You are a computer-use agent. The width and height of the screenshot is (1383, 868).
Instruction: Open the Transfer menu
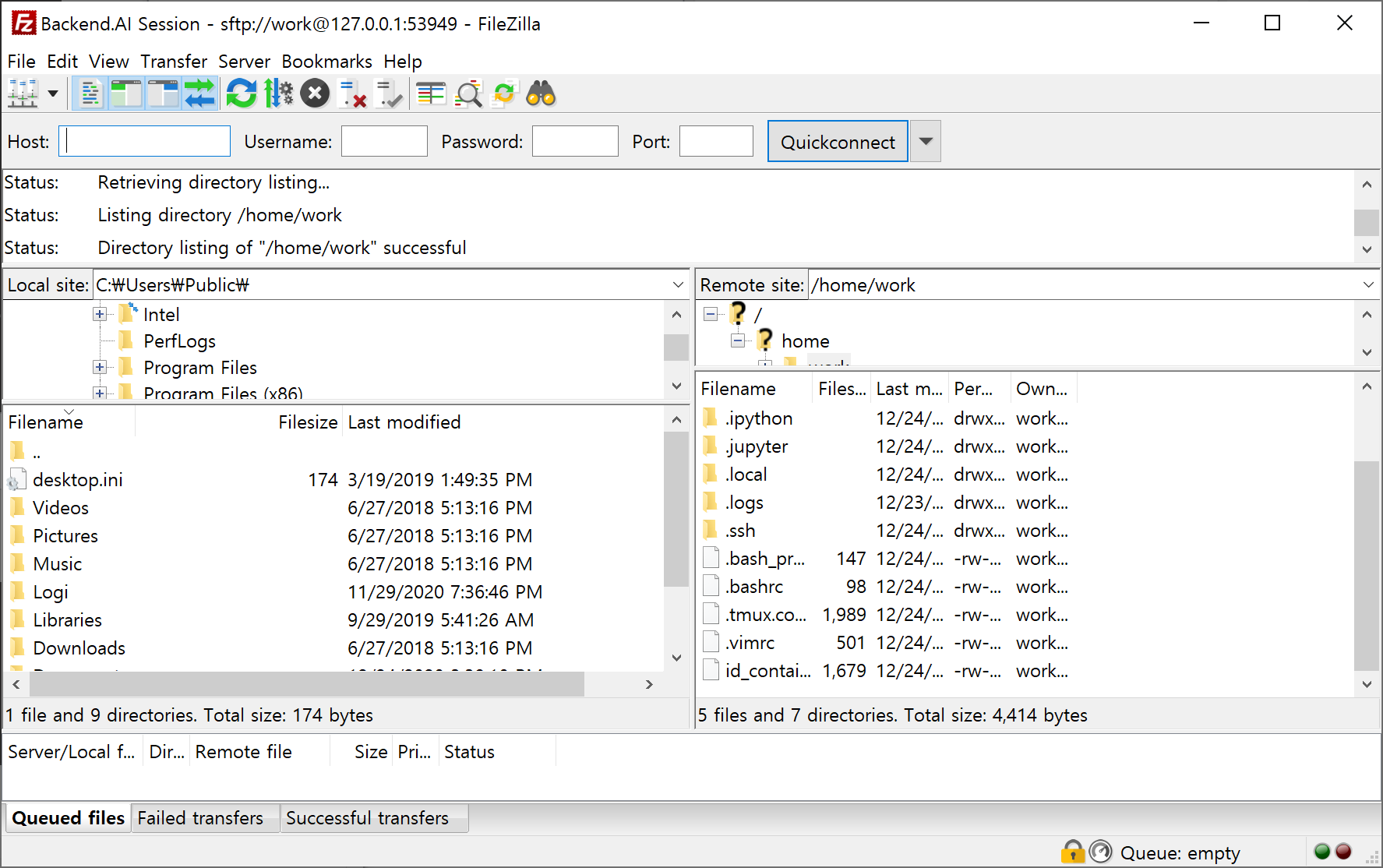[174, 62]
